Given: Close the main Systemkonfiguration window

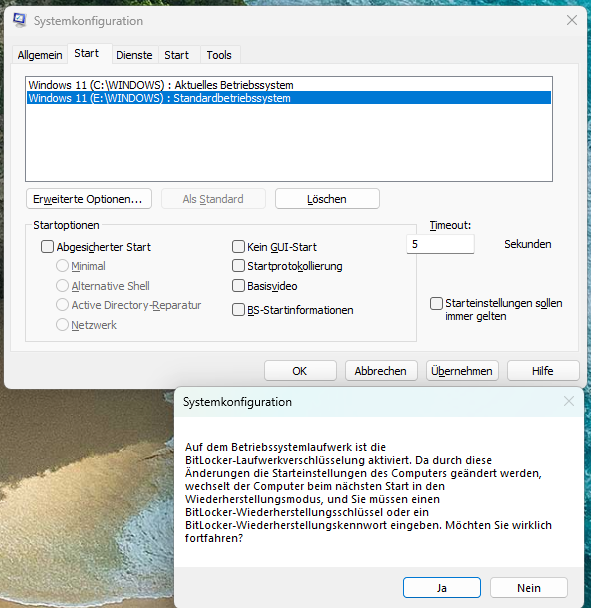Looking at the screenshot, I should click(572, 20).
